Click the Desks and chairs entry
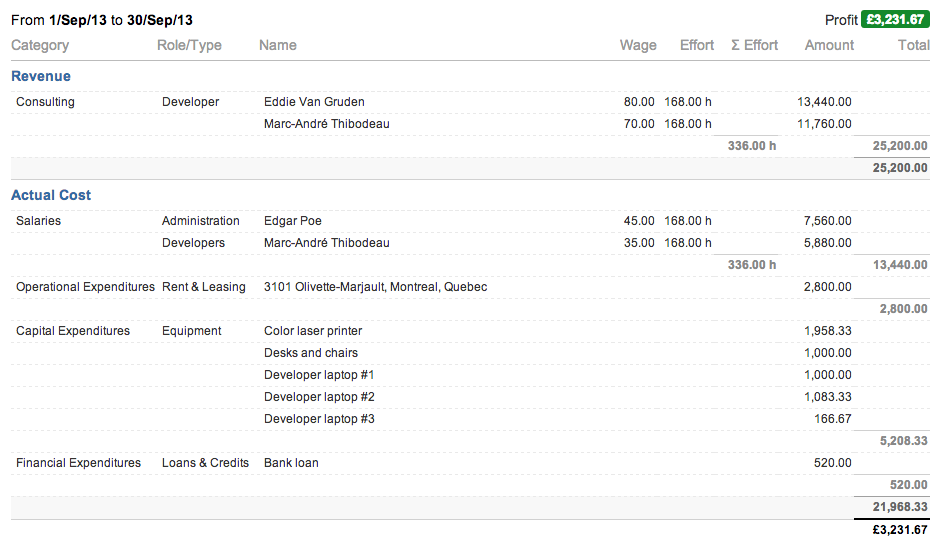The width and height of the screenshot is (944, 547). tap(311, 353)
